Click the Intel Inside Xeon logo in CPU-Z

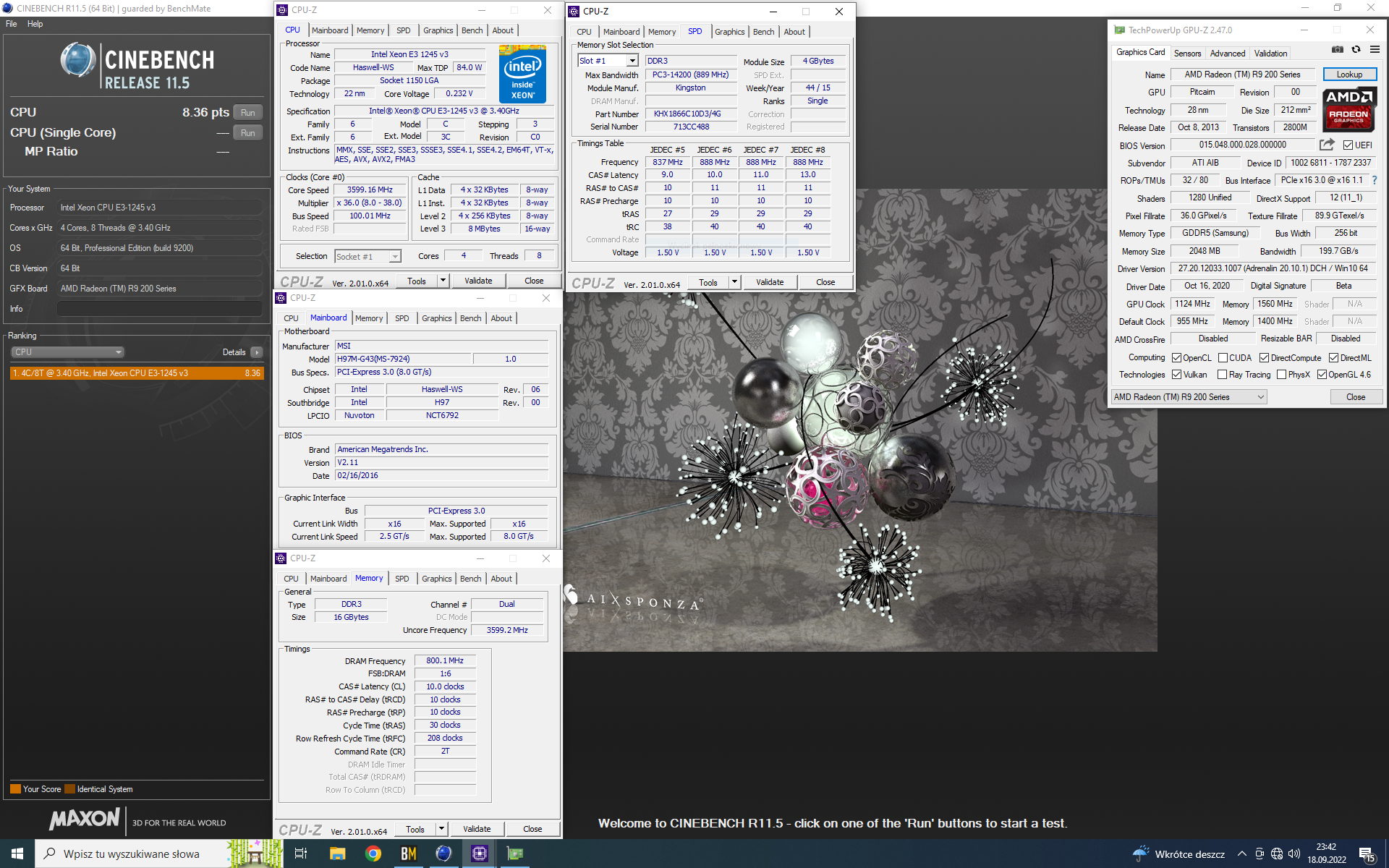[522, 74]
